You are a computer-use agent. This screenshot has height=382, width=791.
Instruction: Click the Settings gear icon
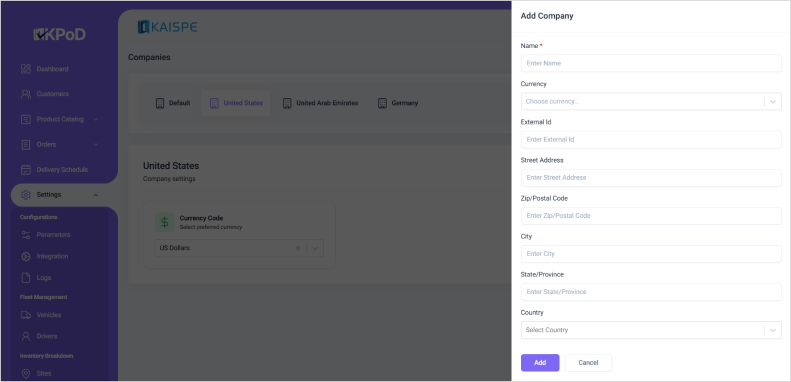coord(26,195)
